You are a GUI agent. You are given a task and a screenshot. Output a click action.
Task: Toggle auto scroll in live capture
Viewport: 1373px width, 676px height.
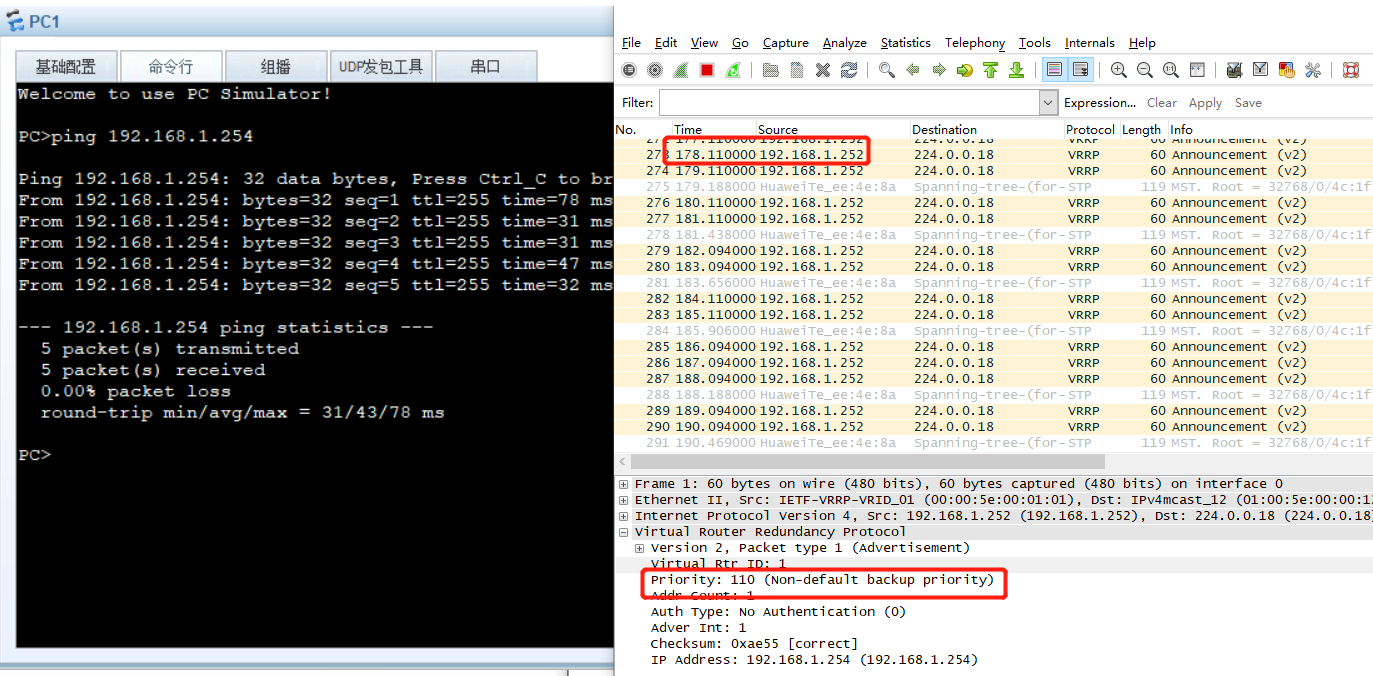(x=1082, y=69)
